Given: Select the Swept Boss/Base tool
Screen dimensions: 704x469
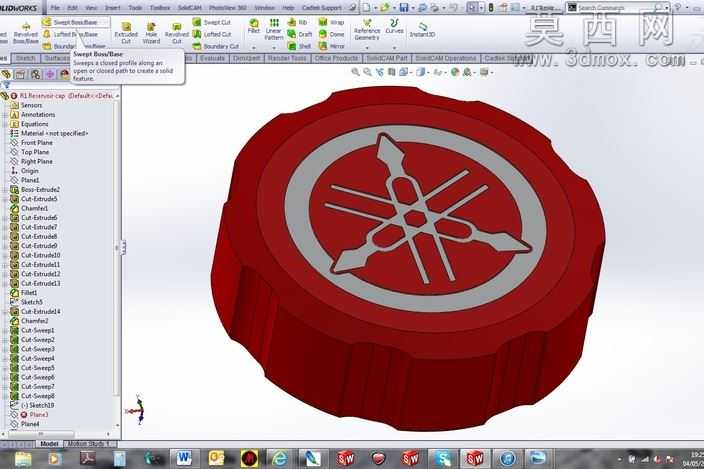Looking at the screenshot, I should point(75,22).
